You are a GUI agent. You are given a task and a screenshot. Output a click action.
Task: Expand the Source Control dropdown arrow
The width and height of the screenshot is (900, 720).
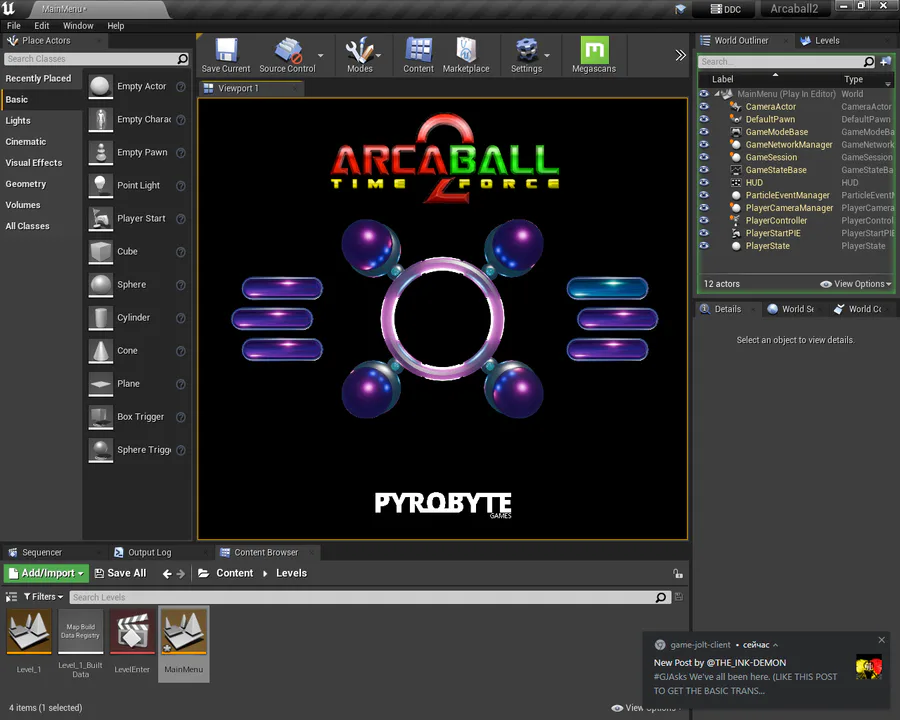(320, 56)
